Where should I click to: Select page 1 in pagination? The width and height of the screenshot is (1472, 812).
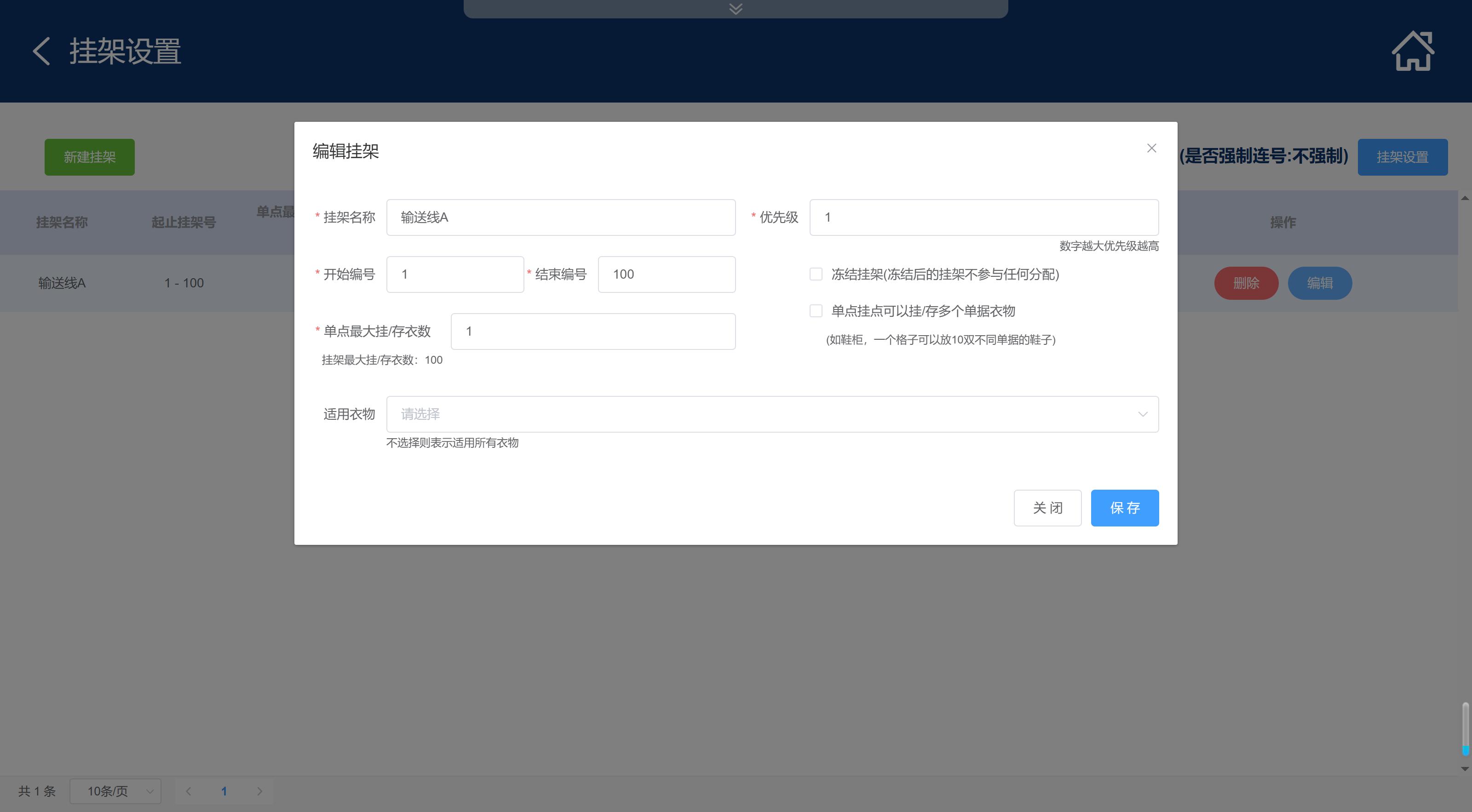pyautogui.click(x=224, y=791)
